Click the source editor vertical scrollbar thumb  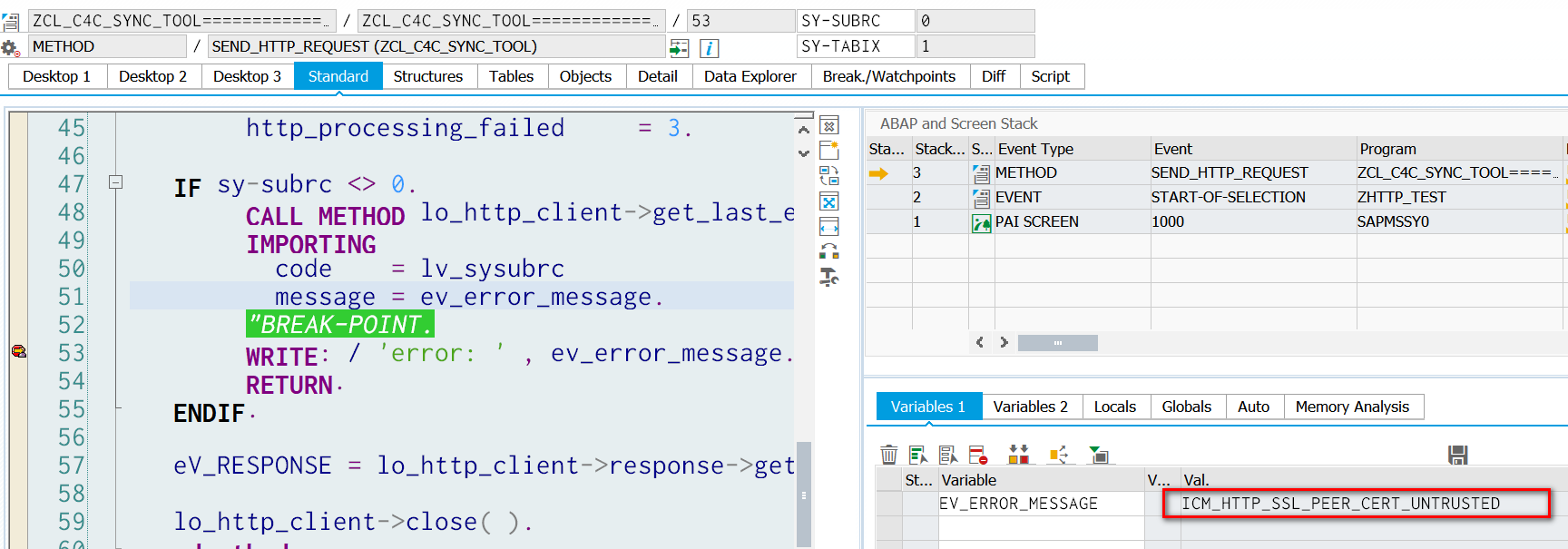[x=804, y=493]
